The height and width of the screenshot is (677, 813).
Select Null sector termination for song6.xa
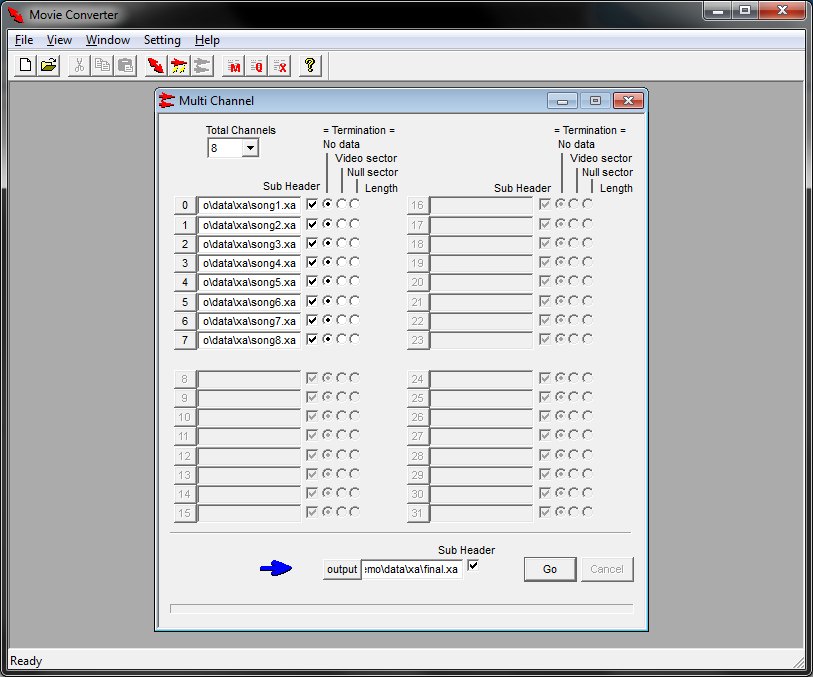(355, 301)
